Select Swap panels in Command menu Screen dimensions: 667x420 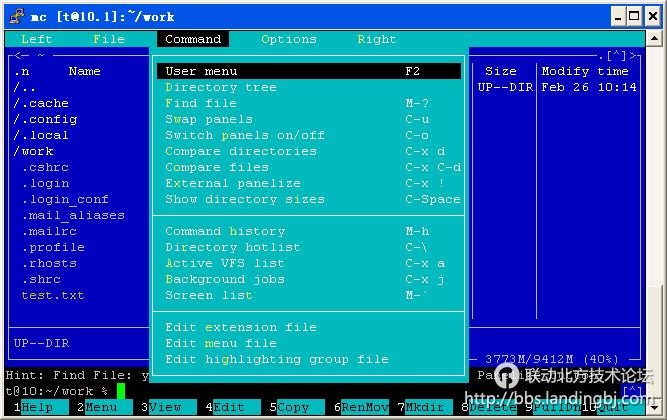209,119
